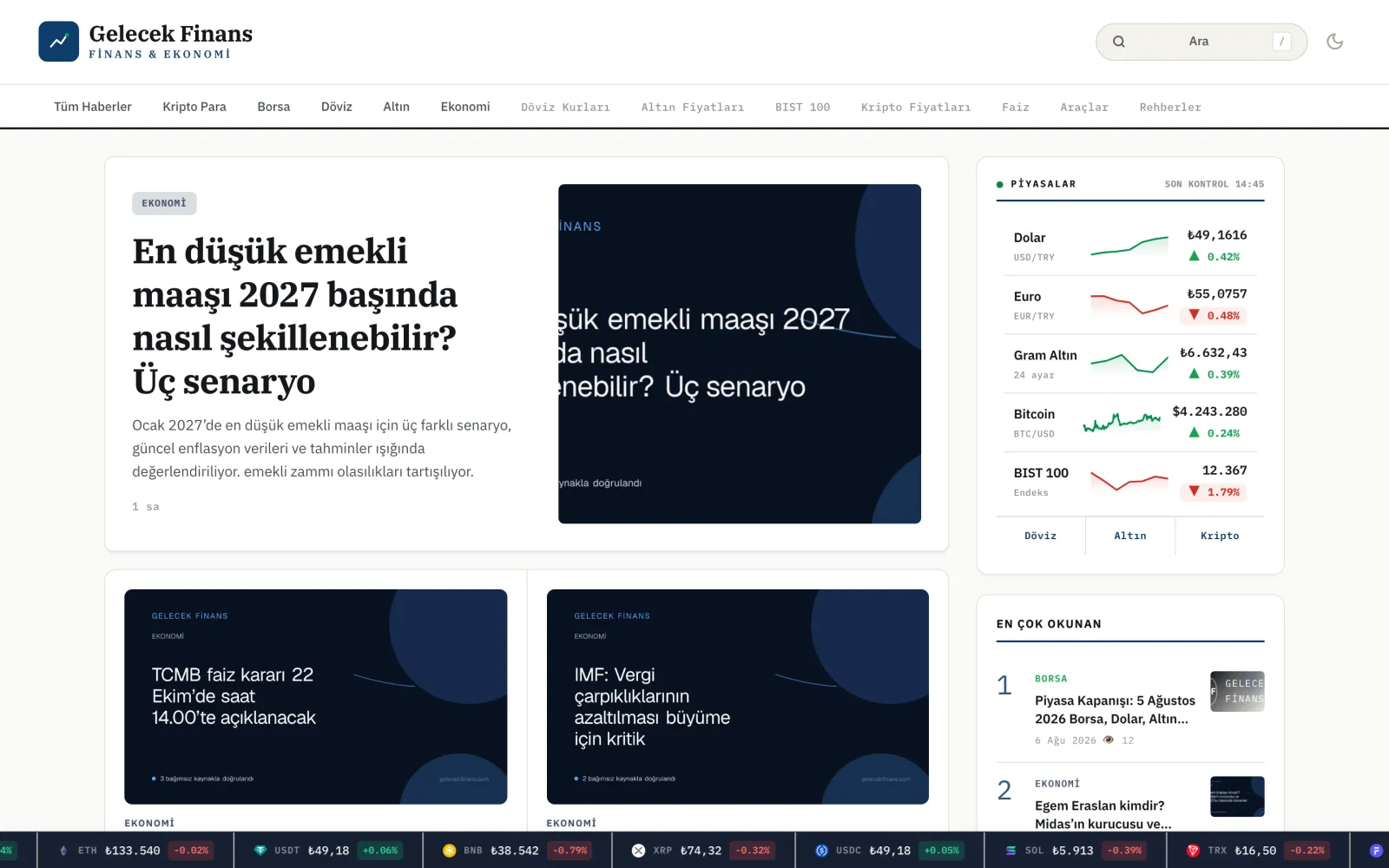Click the Gram Altın sparkline chart

pyautogui.click(x=1129, y=363)
